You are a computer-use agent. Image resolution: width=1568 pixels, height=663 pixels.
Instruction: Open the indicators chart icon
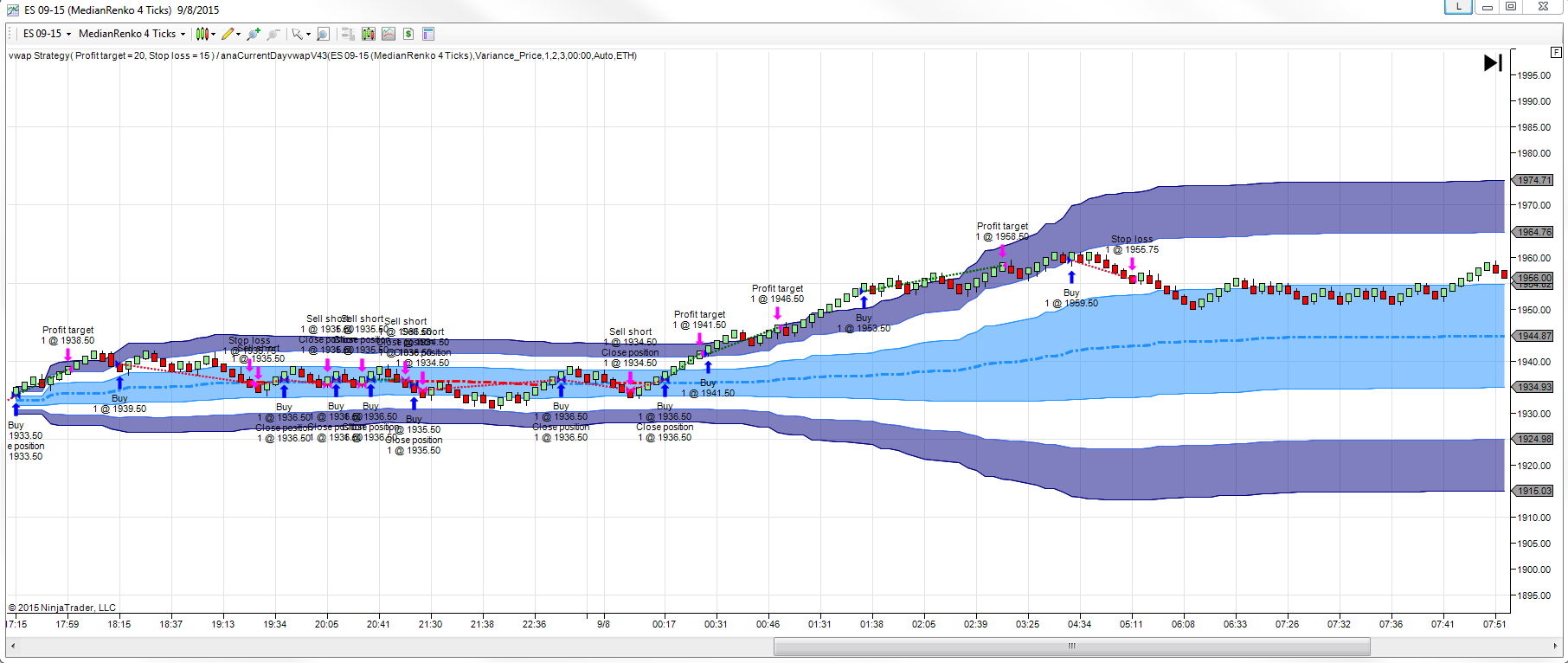coord(389,34)
